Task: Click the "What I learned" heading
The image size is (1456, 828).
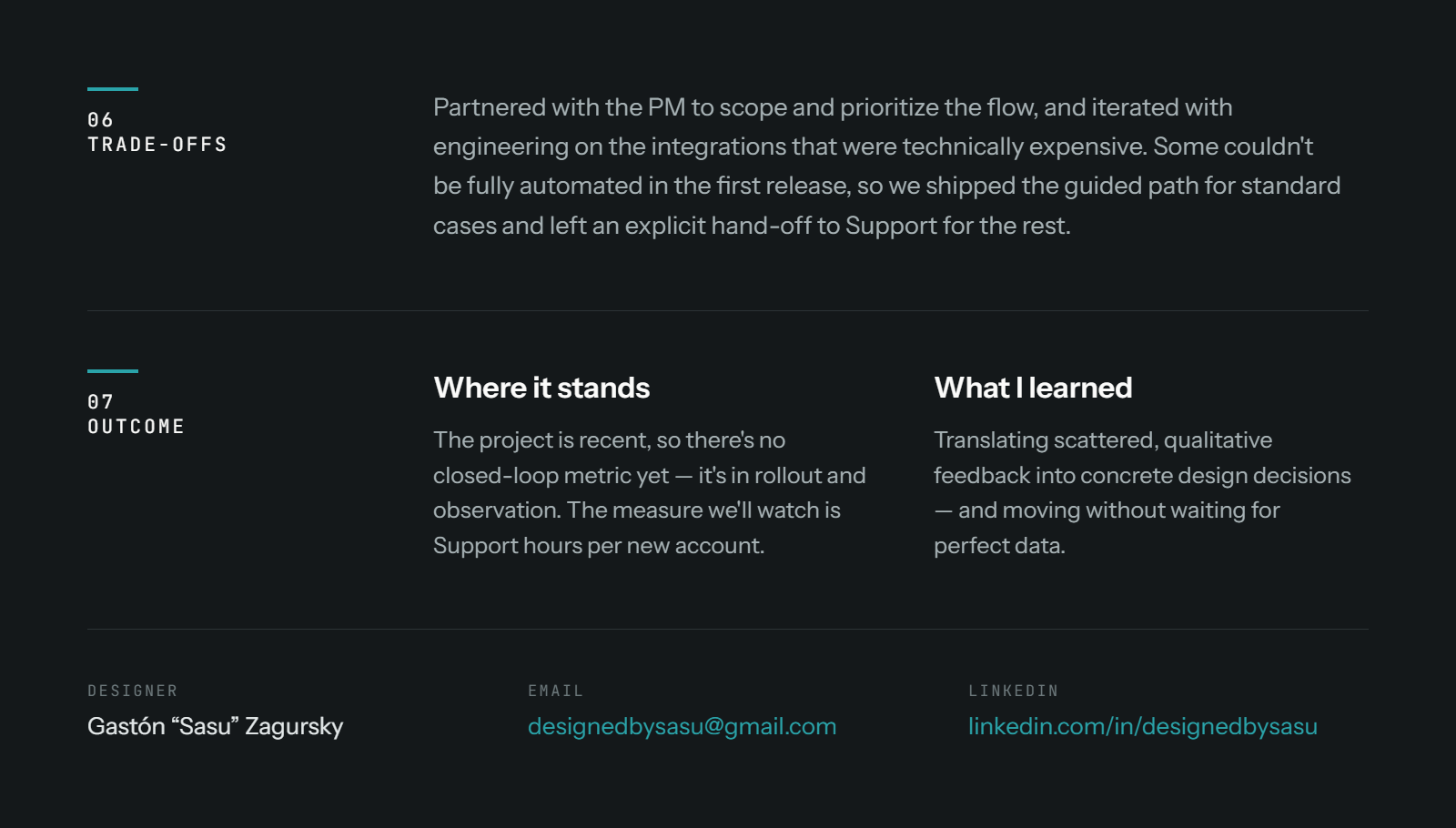Action: 1033,388
